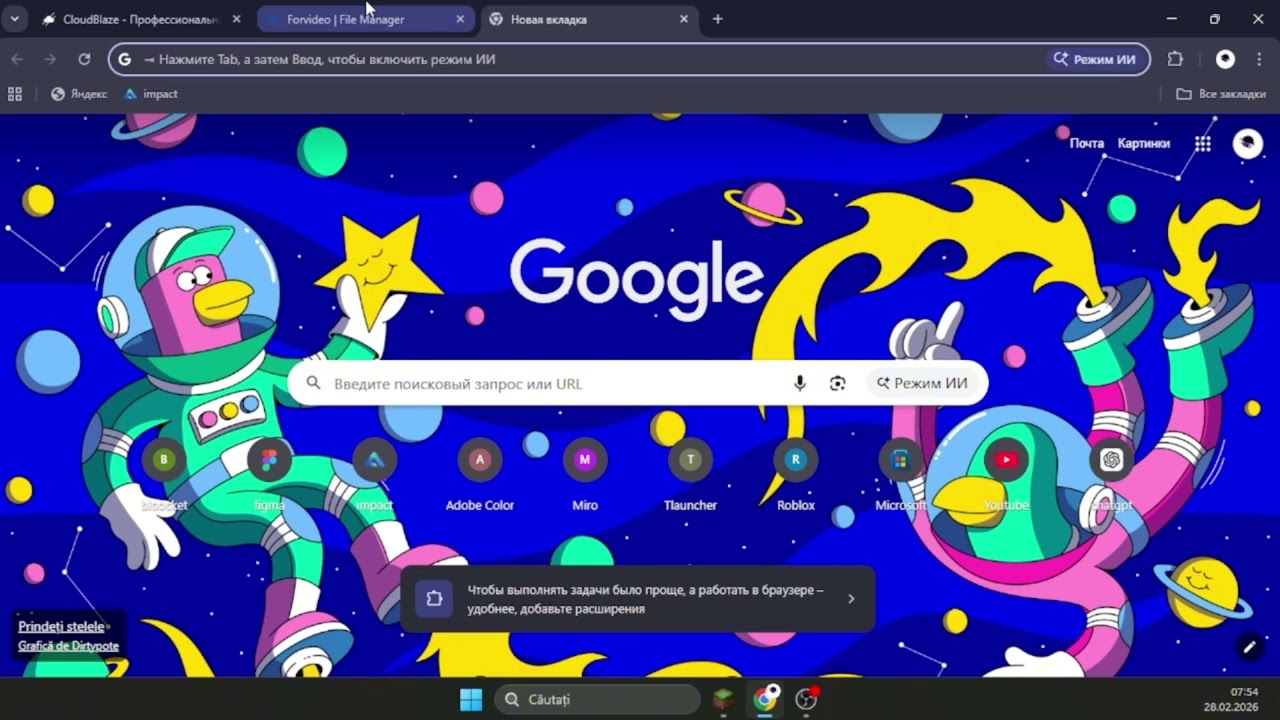Image resolution: width=1280 pixels, height=720 pixels.
Task: Open the Microsoft shortcut
Action: 901,475
